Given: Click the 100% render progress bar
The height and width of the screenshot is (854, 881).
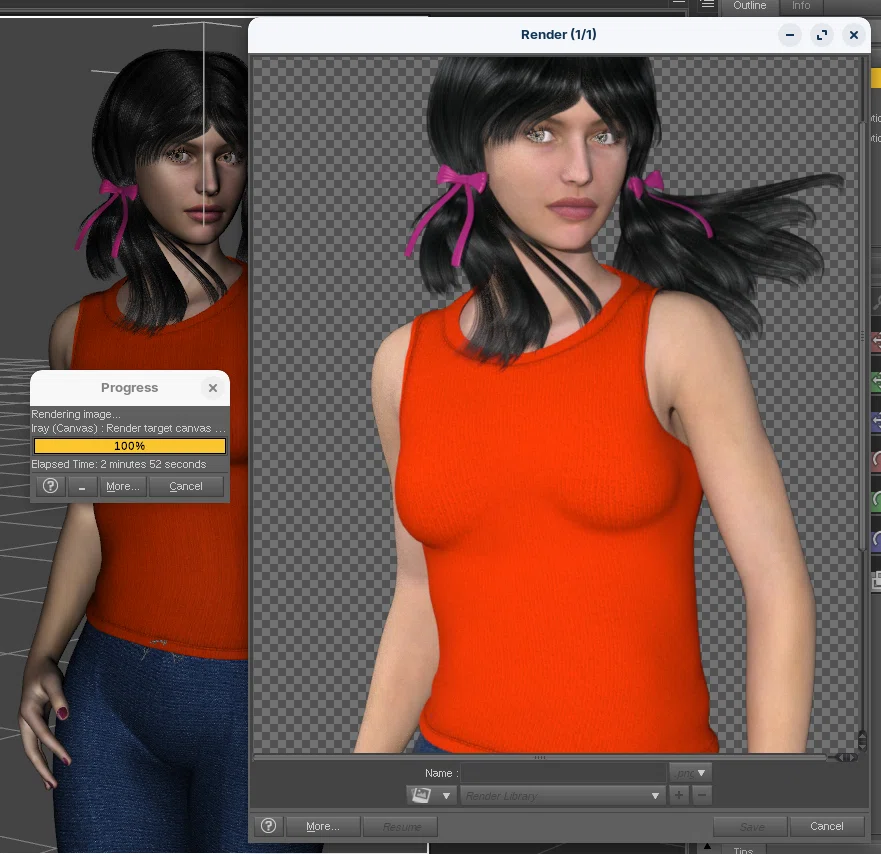Looking at the screenshot, I should [130, 446].
